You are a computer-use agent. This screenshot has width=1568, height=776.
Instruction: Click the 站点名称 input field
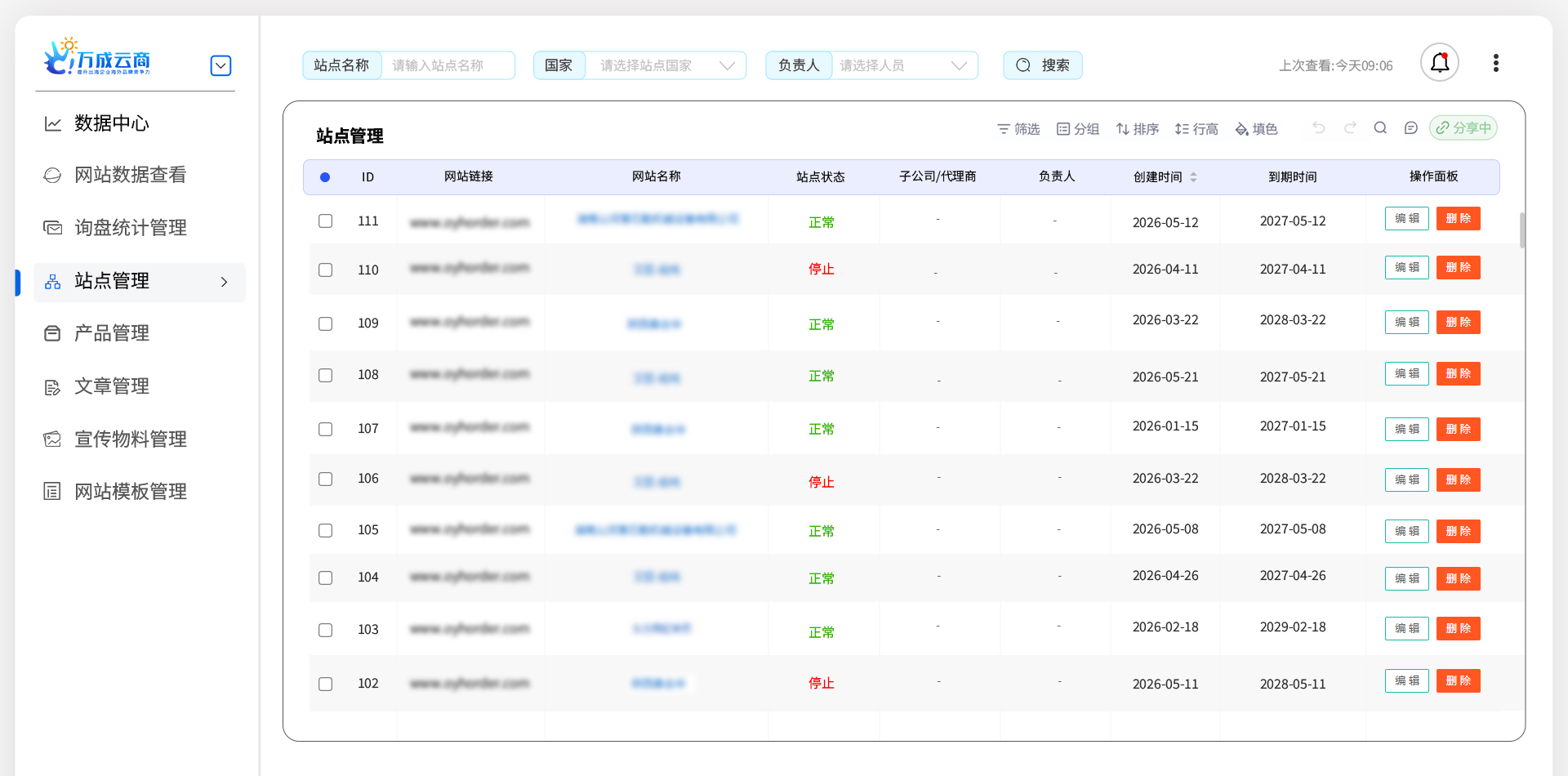click(448, 65)
